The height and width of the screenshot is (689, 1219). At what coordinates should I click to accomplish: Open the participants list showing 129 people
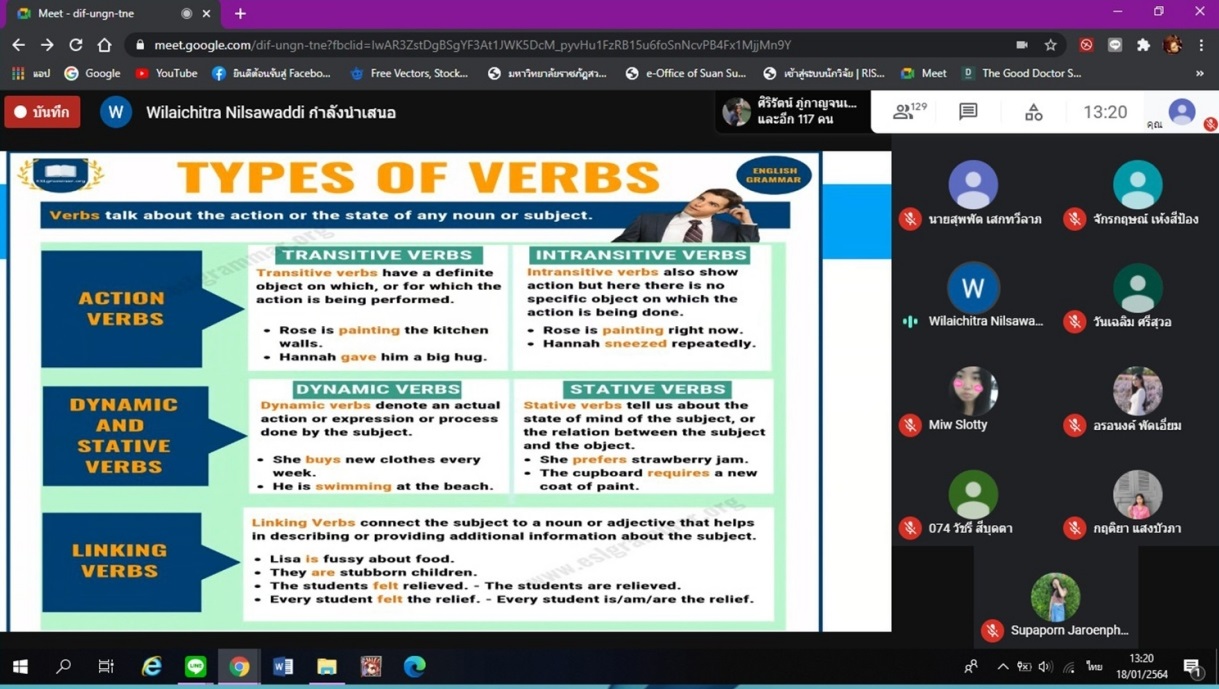pyautogui.click(x=908, y=112)
